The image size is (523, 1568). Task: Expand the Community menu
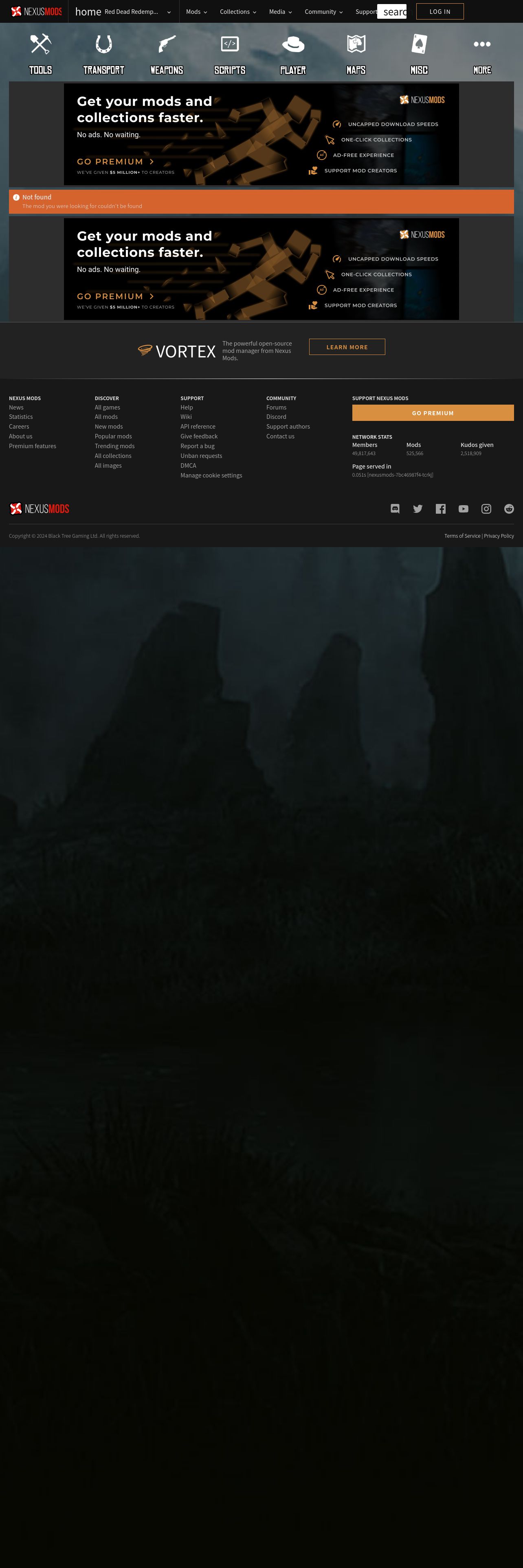324,11
